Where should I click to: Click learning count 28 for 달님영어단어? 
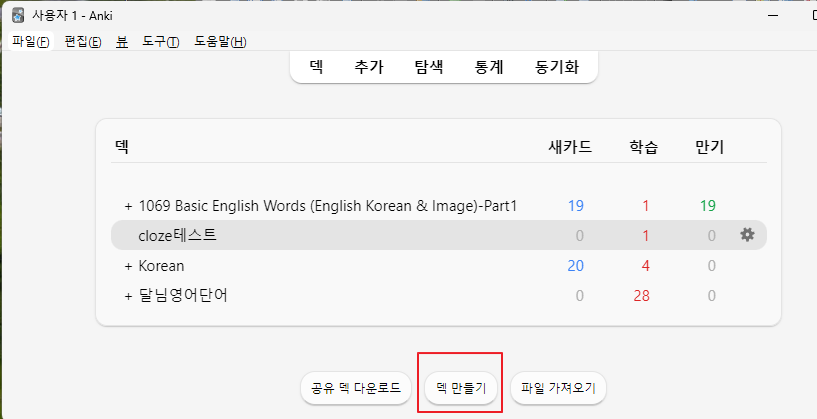[x=641, y=296]
